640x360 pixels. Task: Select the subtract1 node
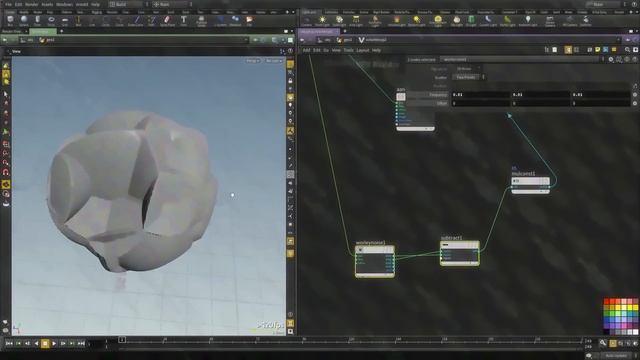pyautogui.click(x=460, y=253)
